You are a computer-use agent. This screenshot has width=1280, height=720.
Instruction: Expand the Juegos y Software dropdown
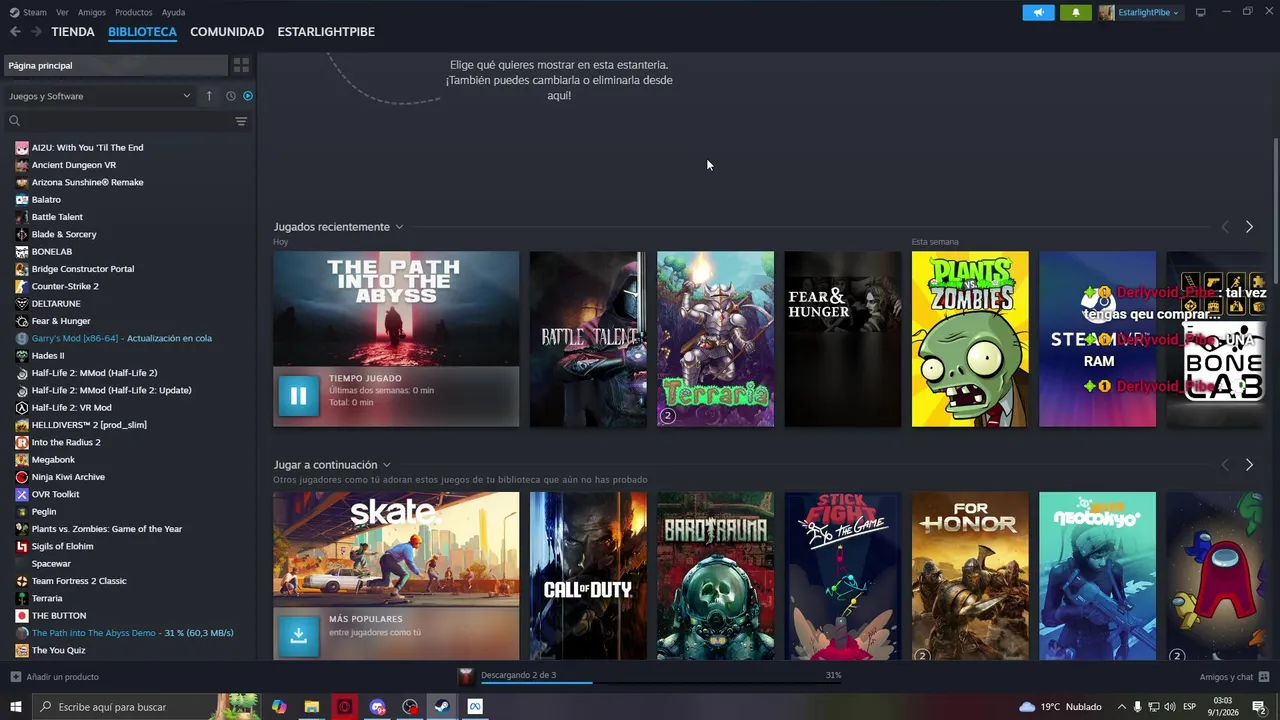99,96
